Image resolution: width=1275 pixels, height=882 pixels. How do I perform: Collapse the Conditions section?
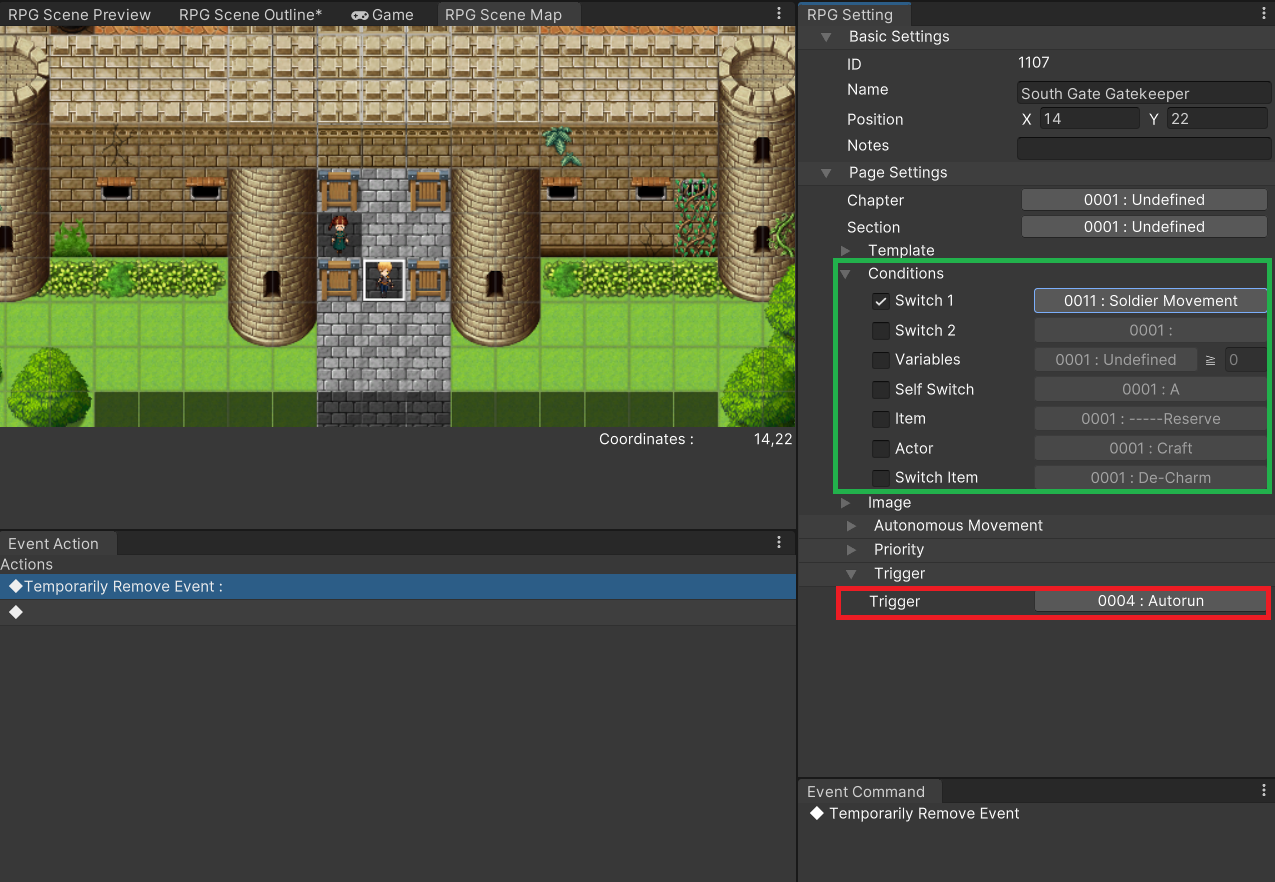(846, 273)
